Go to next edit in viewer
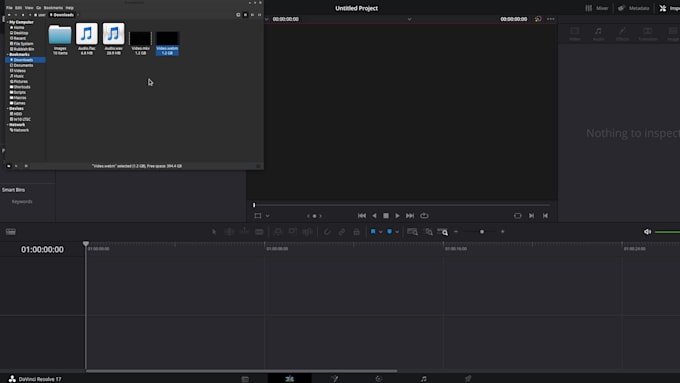 [531, 216]
